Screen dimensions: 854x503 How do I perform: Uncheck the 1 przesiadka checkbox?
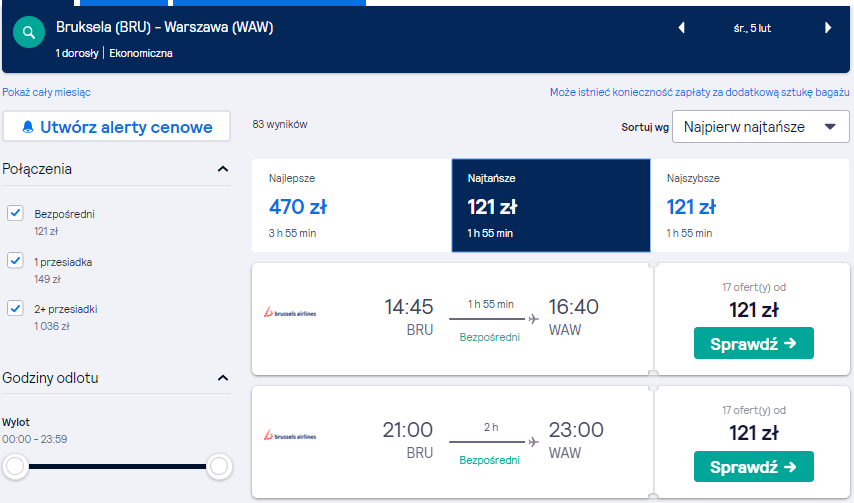coord(15,261)
